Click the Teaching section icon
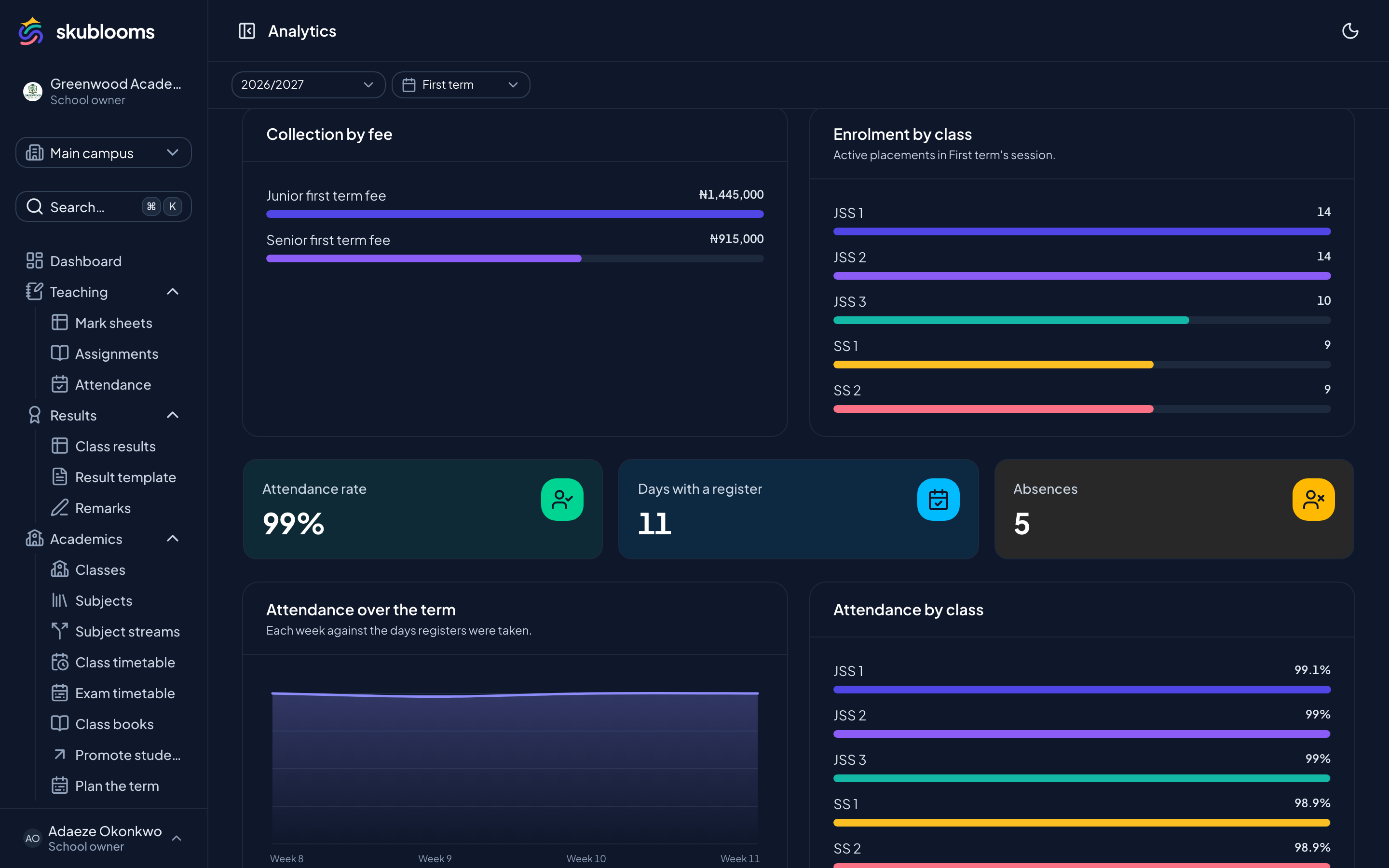This screenshot has width=1389, height=868. (x=34, y=292)
